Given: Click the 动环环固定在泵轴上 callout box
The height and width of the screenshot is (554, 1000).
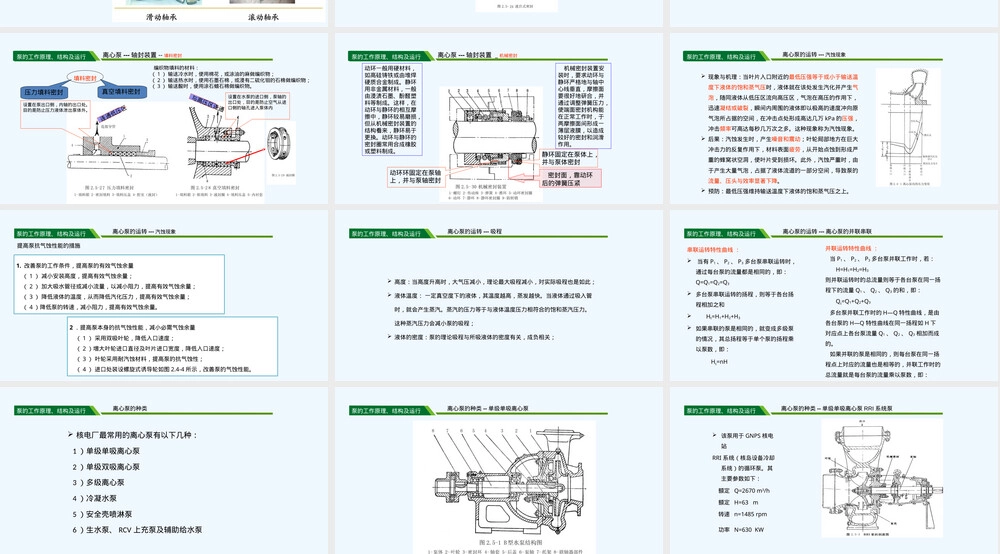Looking at the screenshot, I should (415, 177).
